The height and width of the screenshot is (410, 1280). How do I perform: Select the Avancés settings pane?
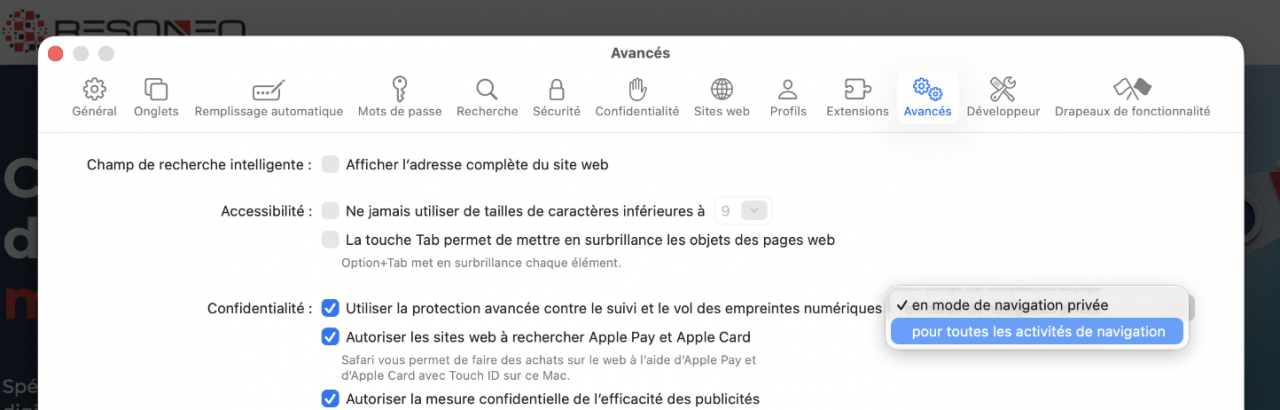pyautogui.click(x=927, y=98)
